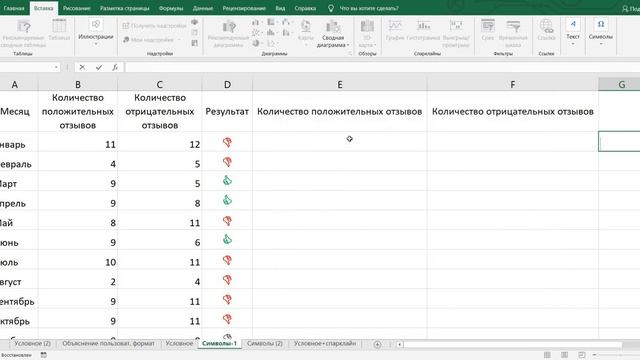
Task: Open the Рисование ribbon tab
Action: [x=76, y=8]
